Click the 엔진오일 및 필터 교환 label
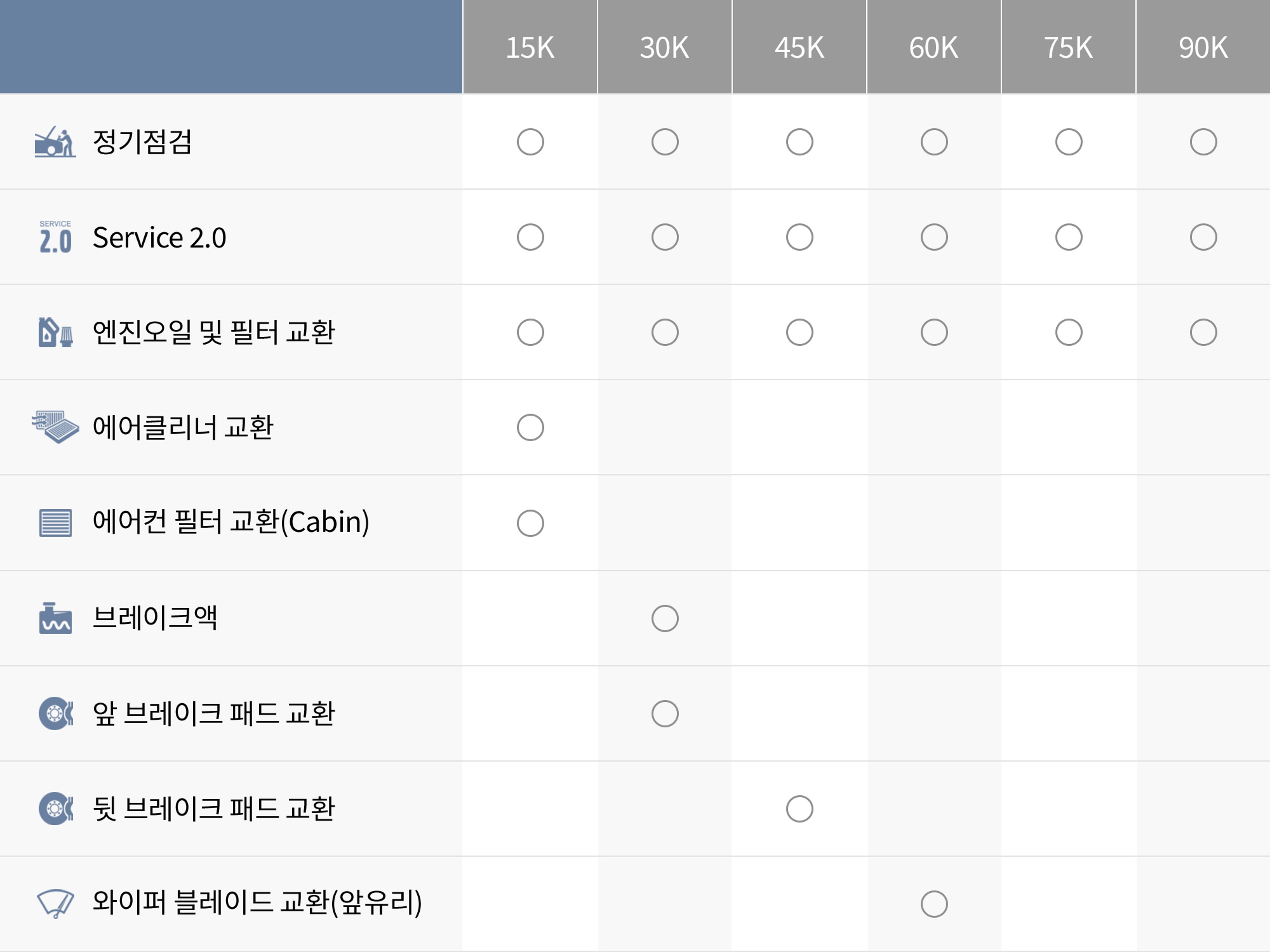Screen dimensions: 1270x952 click(213, 332)
